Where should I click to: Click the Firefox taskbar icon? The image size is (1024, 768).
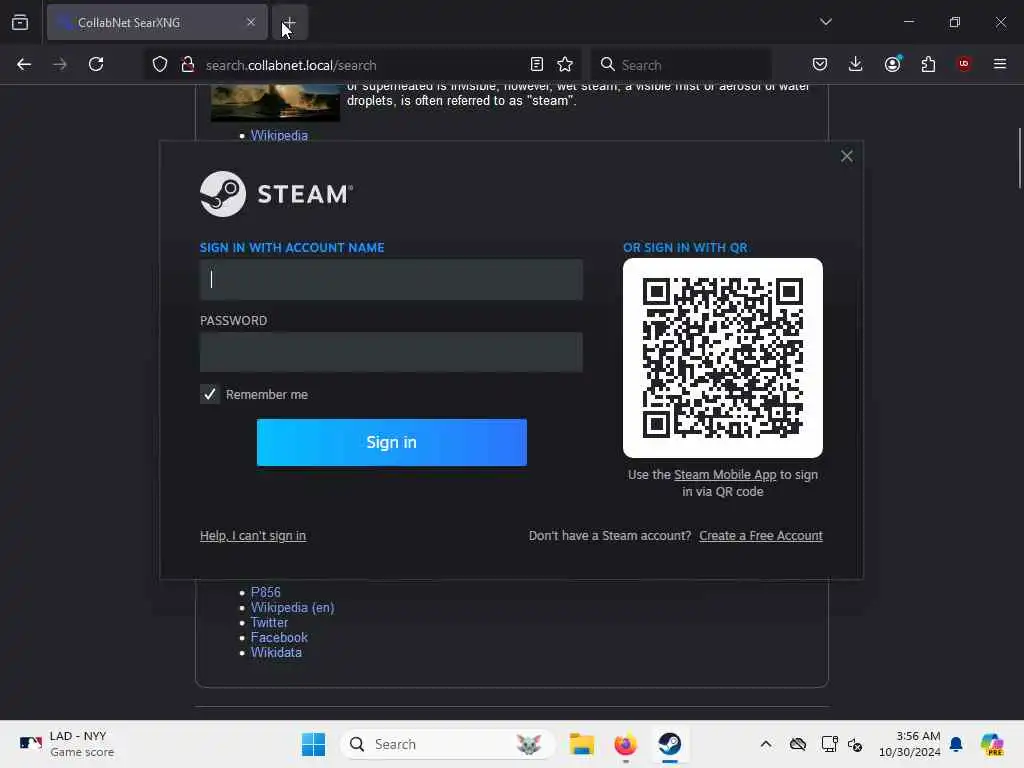(626, 744)
